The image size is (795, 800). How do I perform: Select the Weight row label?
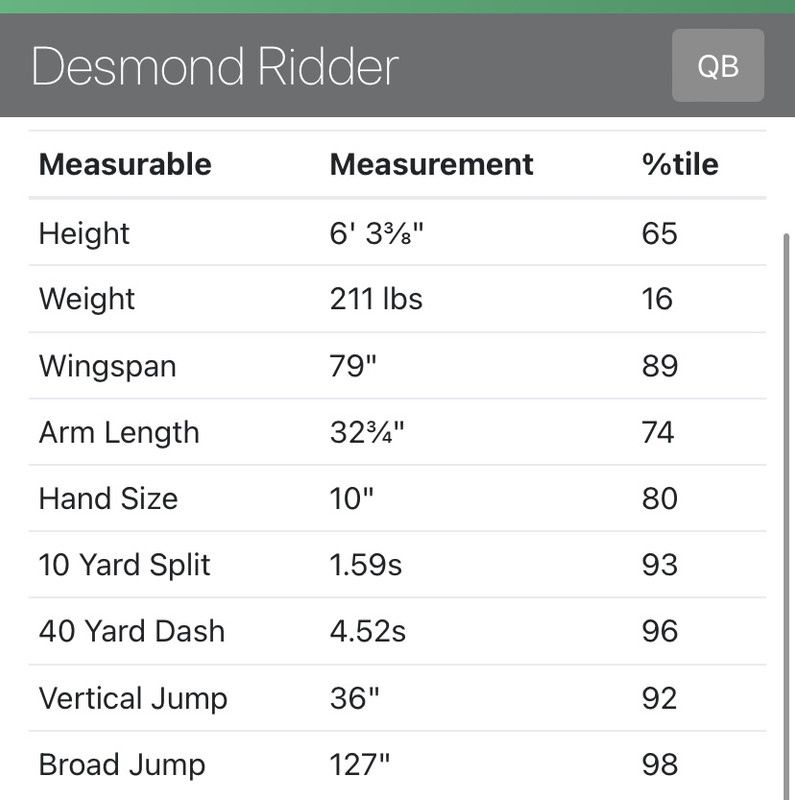(x=86, y=299)
